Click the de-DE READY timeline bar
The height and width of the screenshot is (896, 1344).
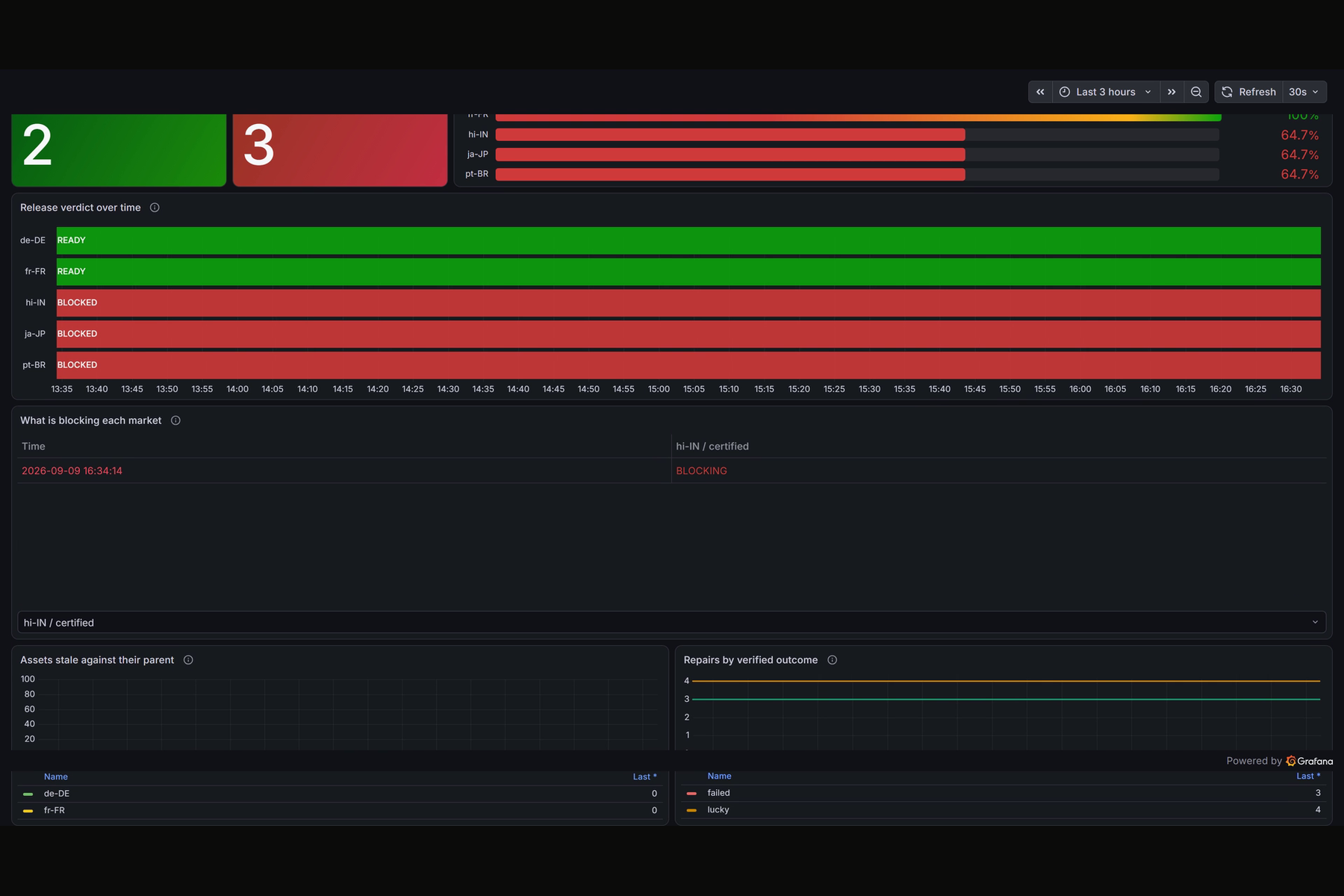pos(688,240)
